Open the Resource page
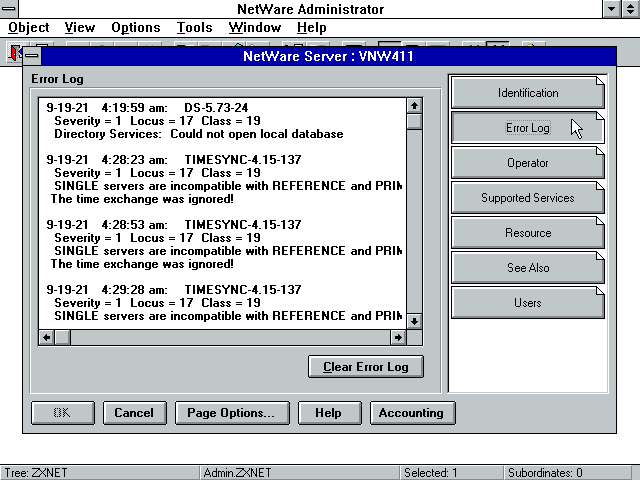 [527, 233]
